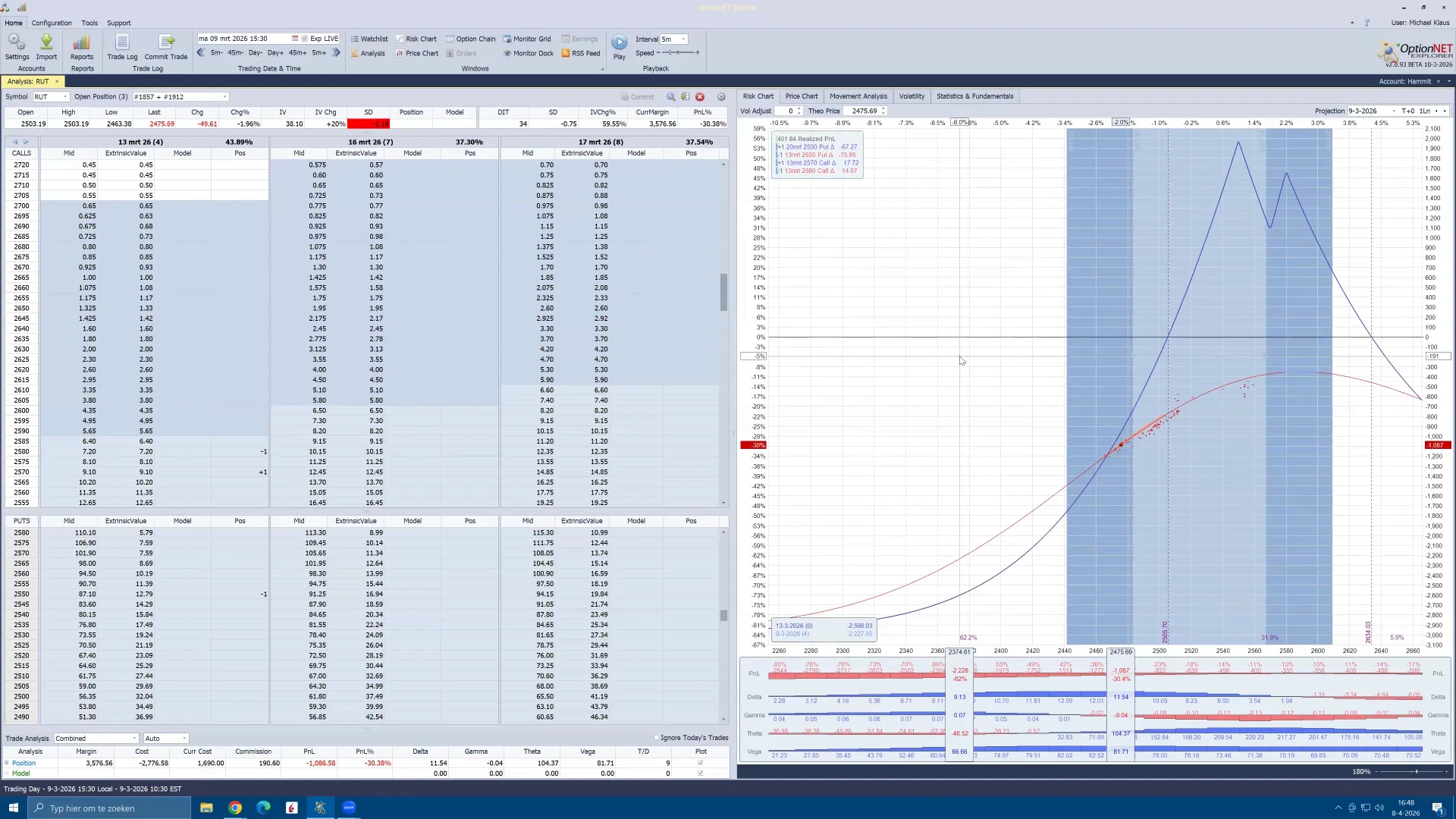1456x819 pixels.
Task: Open the Support menu
Action: point(119,23)
